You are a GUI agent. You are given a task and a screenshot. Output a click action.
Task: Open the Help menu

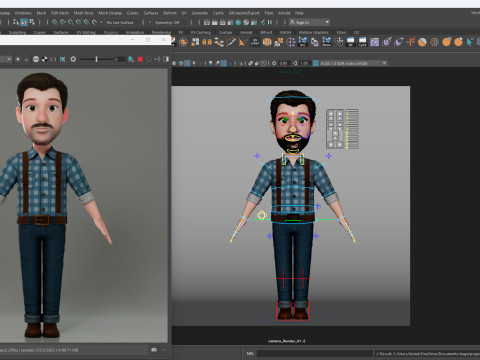299,13
